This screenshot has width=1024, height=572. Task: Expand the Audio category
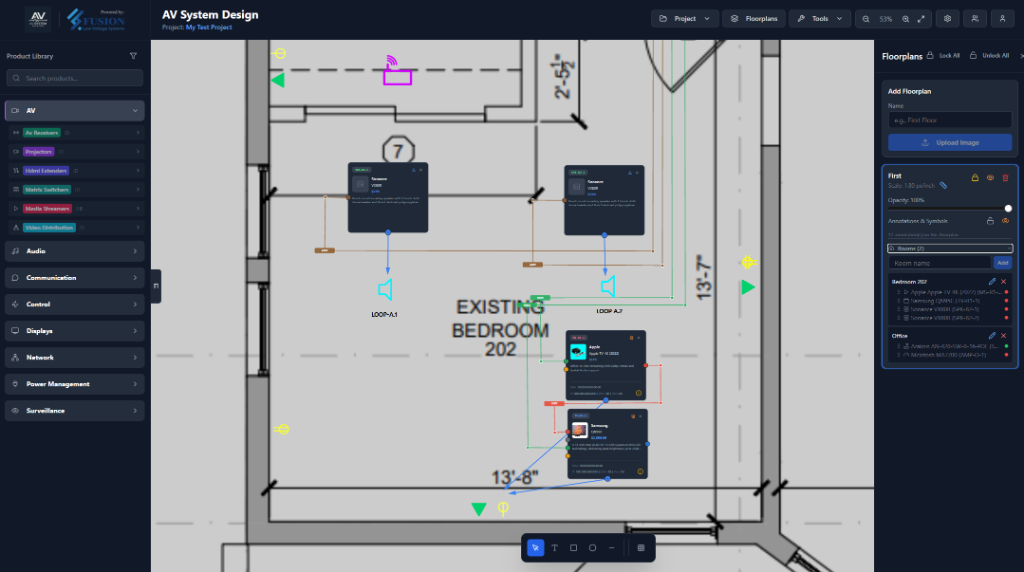point(74,251)
